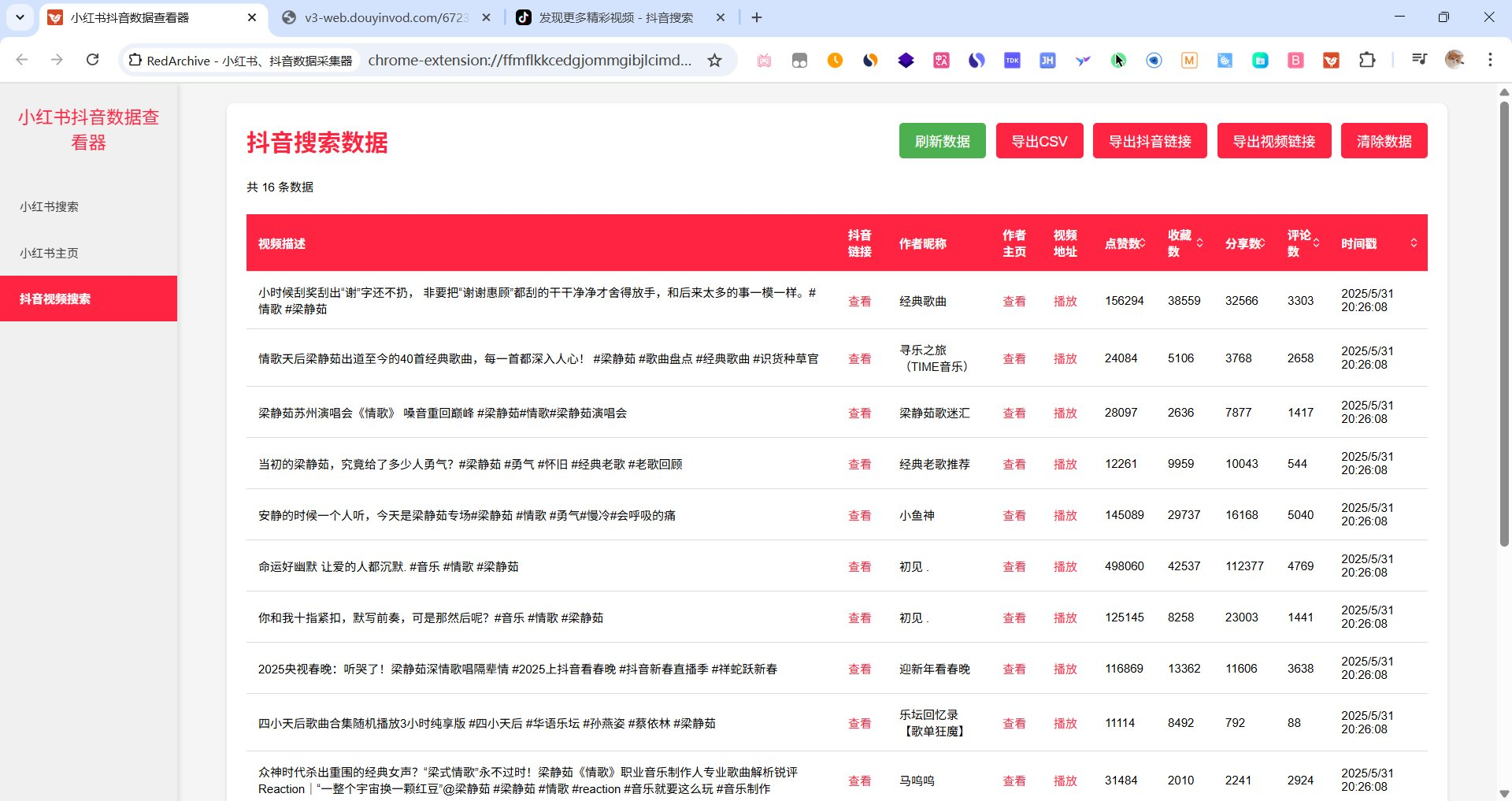Click the green 刷新数据 button

[x=942, y=141]
